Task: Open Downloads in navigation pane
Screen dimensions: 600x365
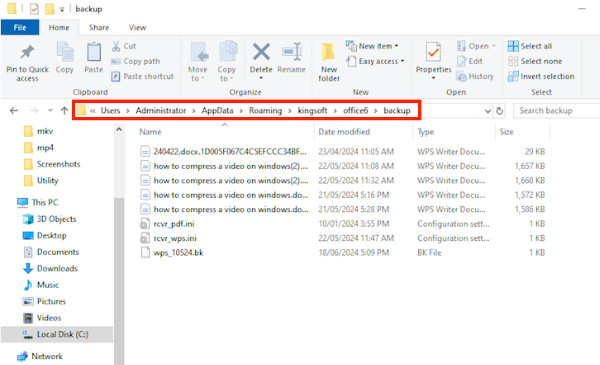Action: coord(50,268)
